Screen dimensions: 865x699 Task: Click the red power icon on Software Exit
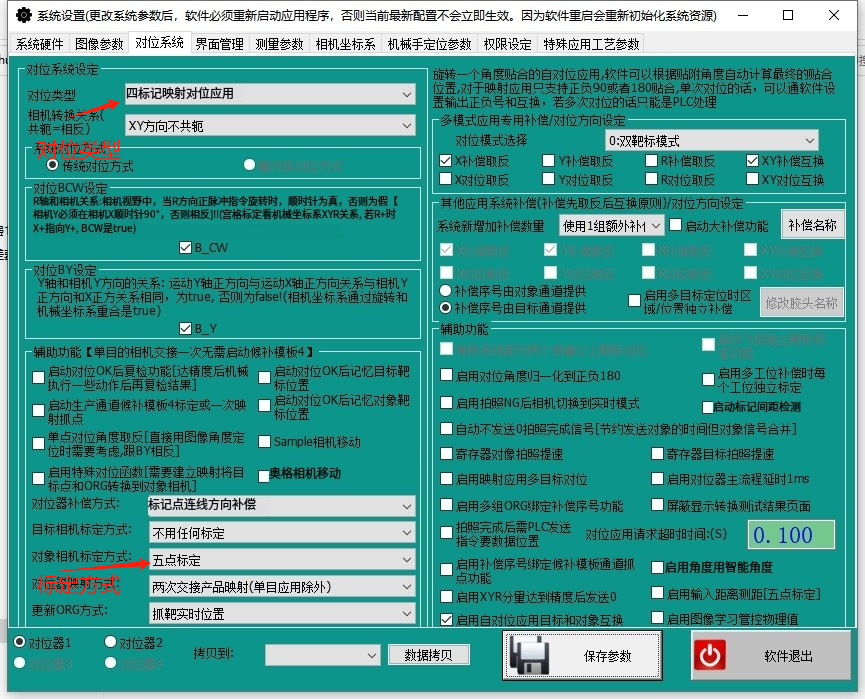point(711,656)
